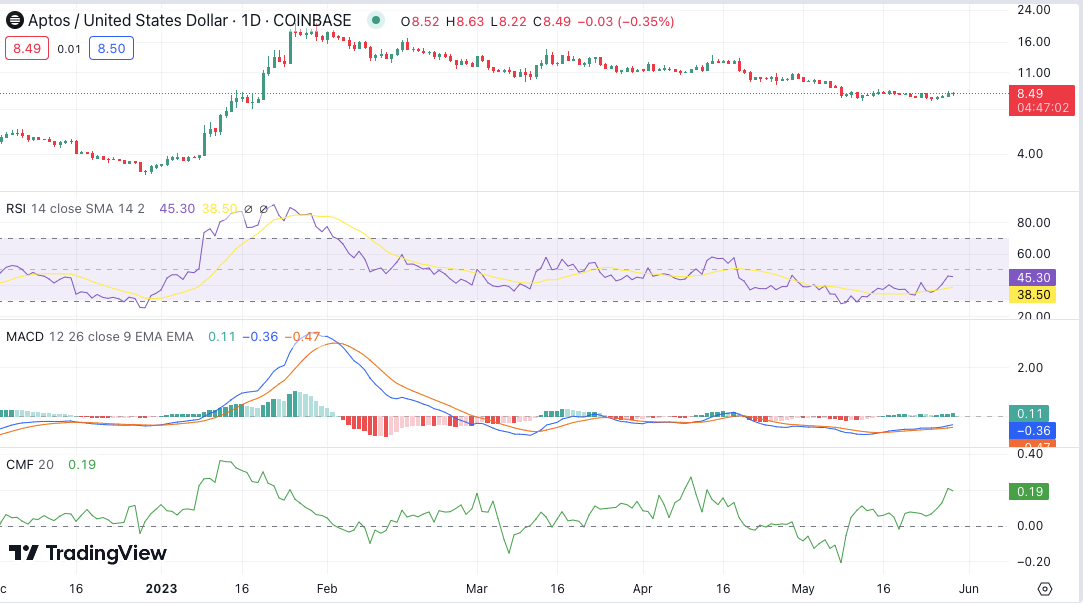
Task: Click the 2023 label on time axis
Action: click(x=161, y=588)
